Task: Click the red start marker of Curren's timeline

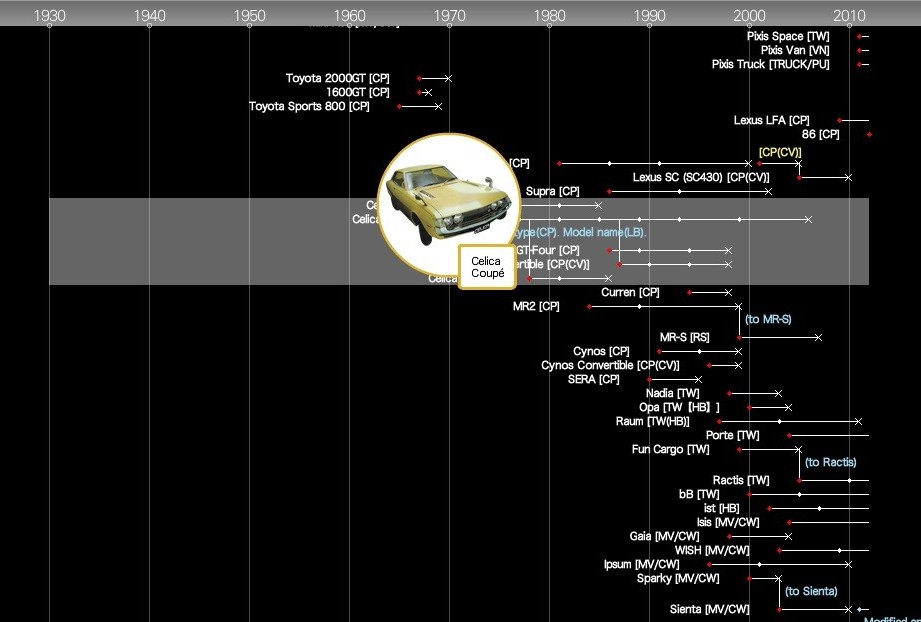Action: coord(688,292)
